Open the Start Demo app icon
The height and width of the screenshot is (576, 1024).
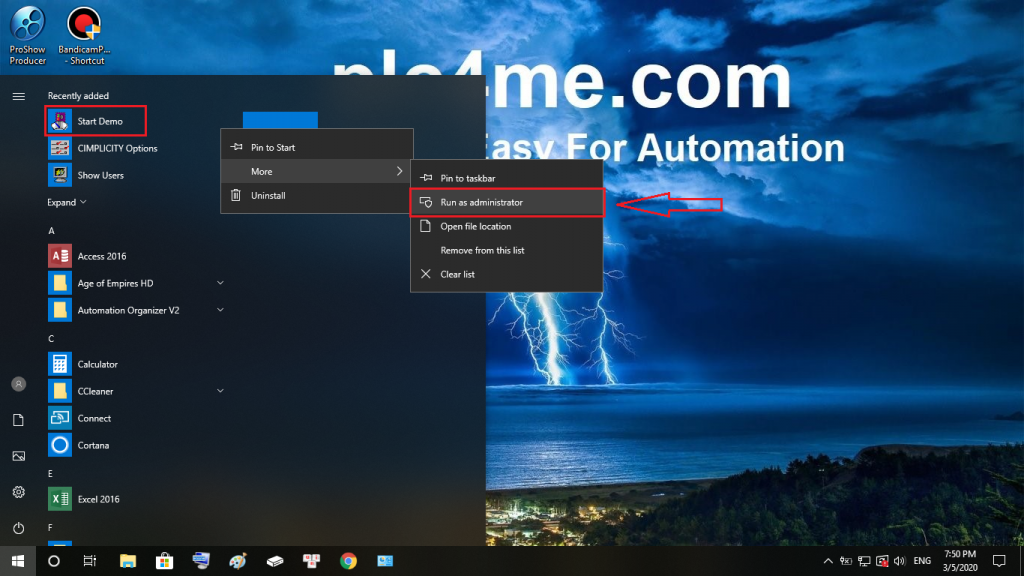[x=60, y=121]
